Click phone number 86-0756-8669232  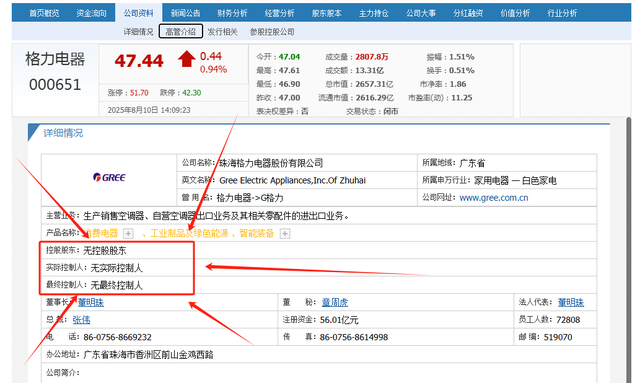tap(118, 337)
